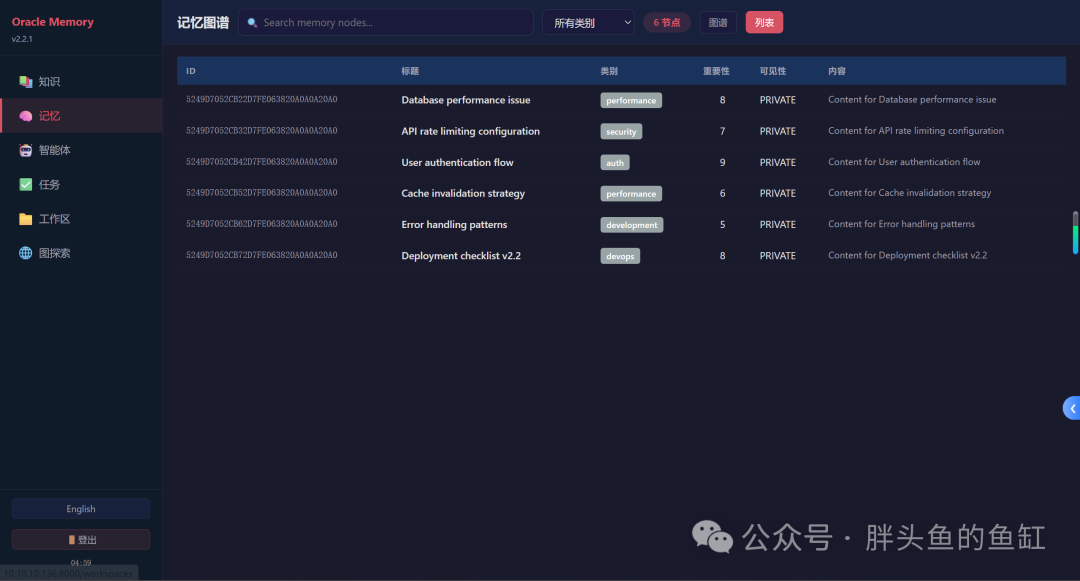Click the auth category tag
1080x581 pixels.
click(x=615, y=162)
